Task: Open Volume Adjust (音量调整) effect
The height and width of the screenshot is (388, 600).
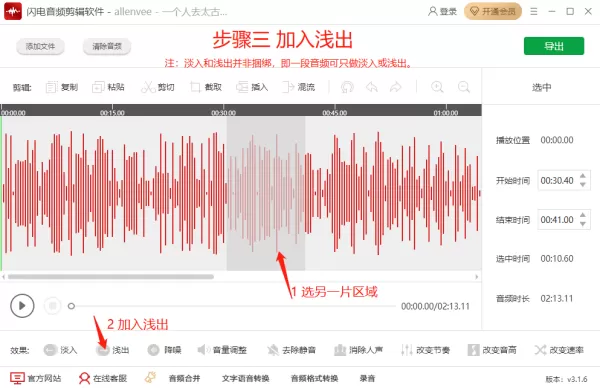Action: coord(222,350)
